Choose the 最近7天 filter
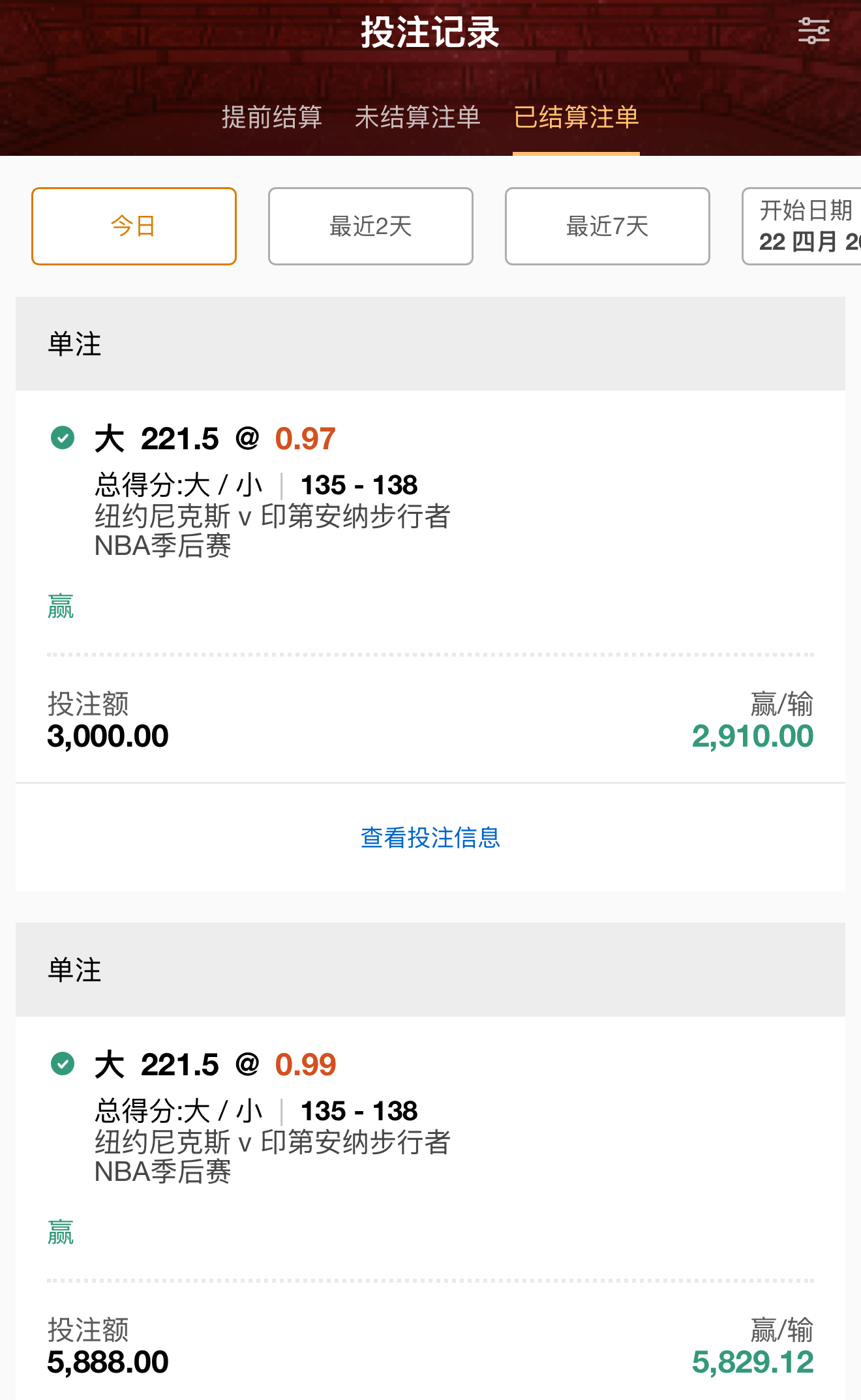The image size is (861, 1400). tap(607, 226)
